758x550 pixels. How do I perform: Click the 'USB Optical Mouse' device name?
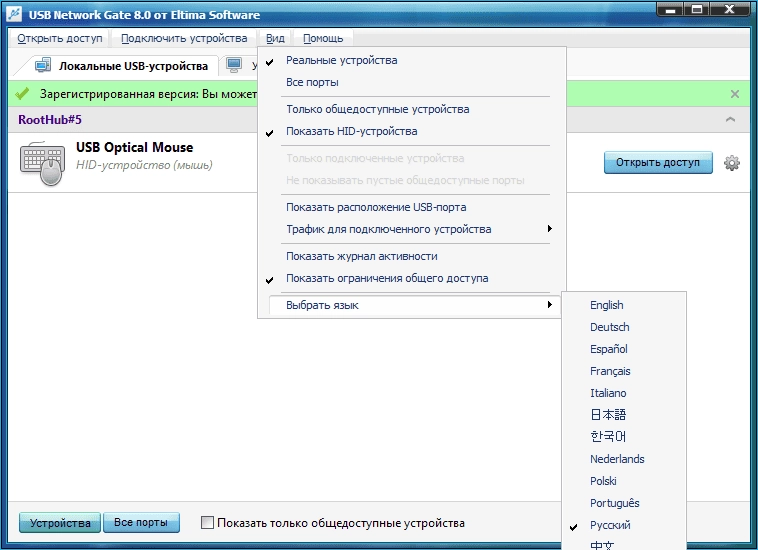134,147
